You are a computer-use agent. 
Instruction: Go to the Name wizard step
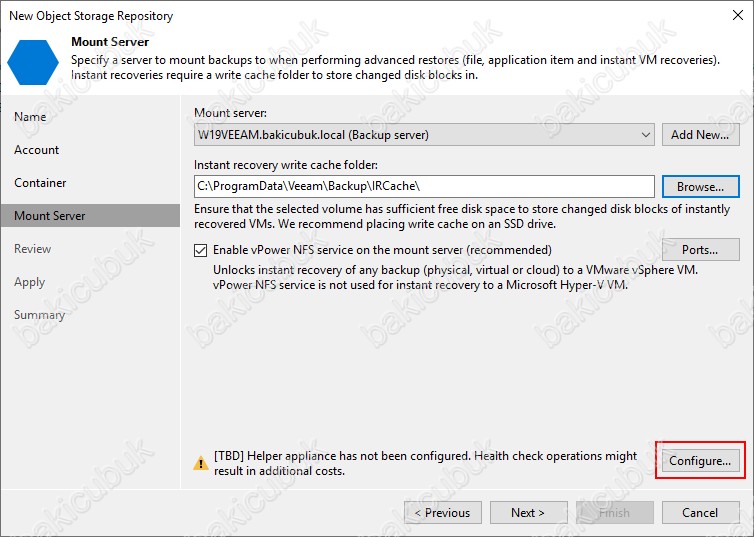pyautogui.click(x=30, y=117)
